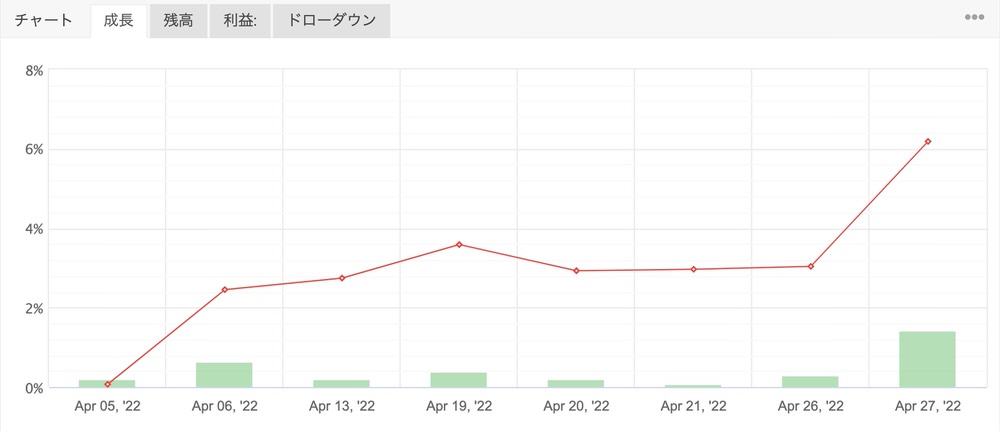Click the Apr 06 line data point

coord(225,290)
